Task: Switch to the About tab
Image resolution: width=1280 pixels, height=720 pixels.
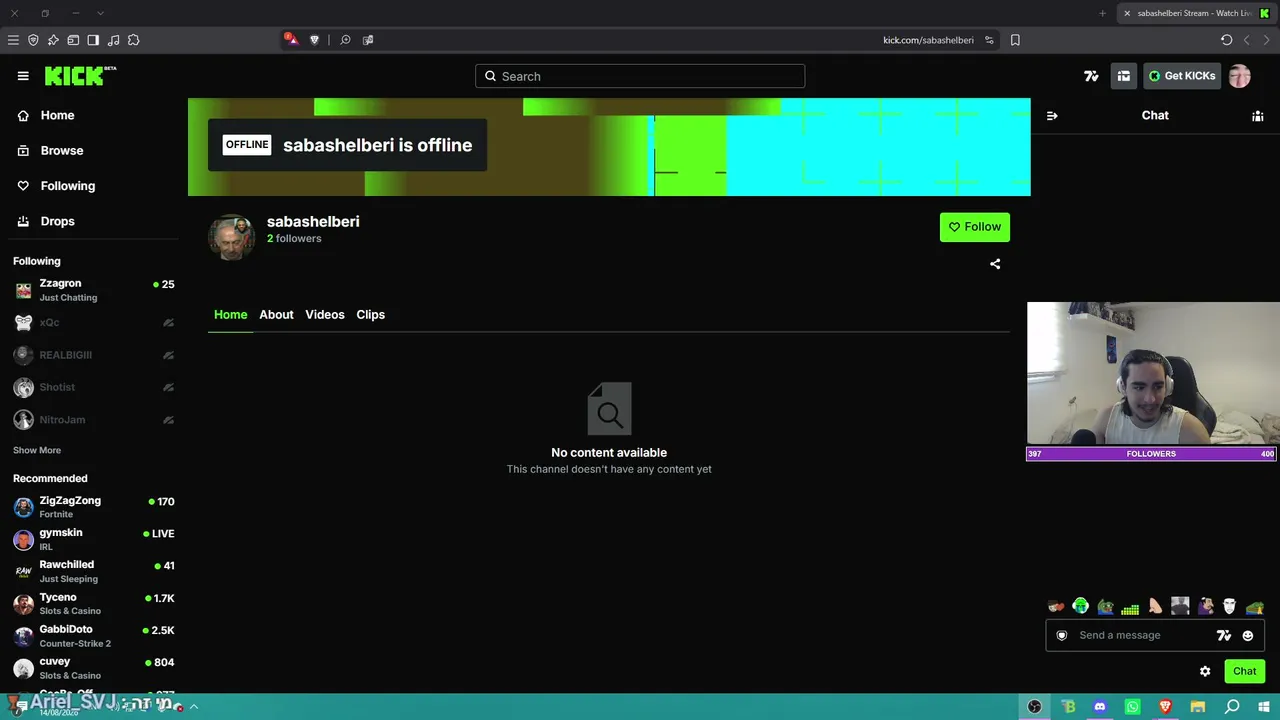Action: [x=276, y=315]
